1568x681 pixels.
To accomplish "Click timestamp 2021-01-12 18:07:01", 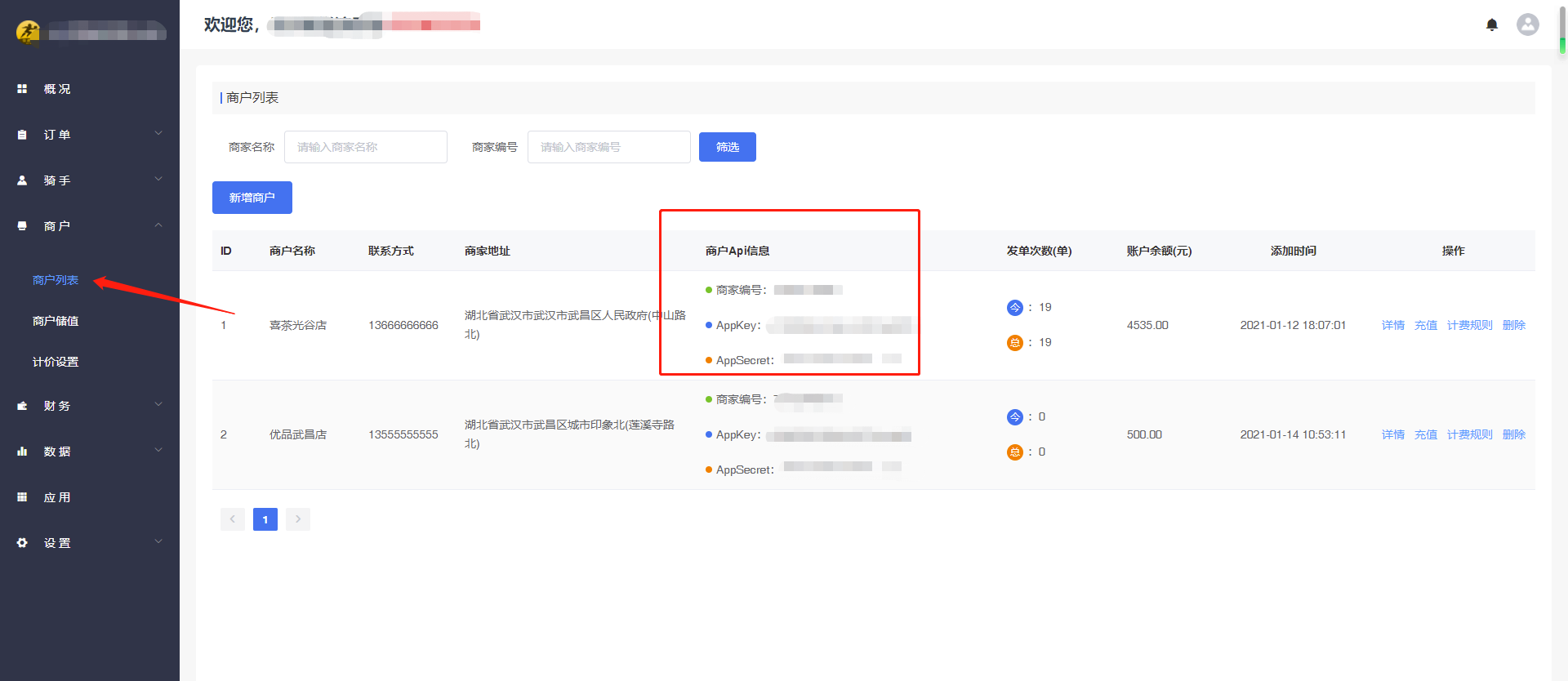I will point(1293,325).
